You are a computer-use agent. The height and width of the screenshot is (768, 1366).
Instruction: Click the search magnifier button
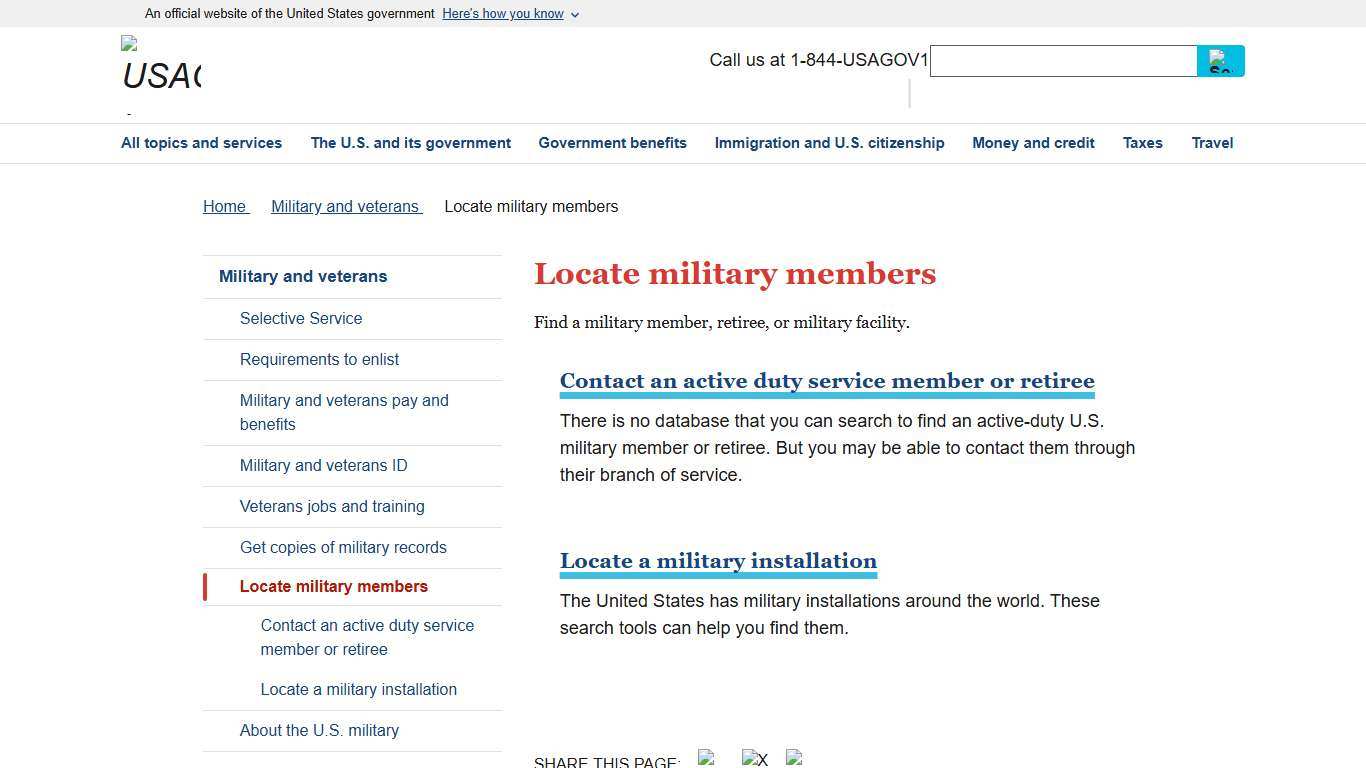click(1220, 61)
